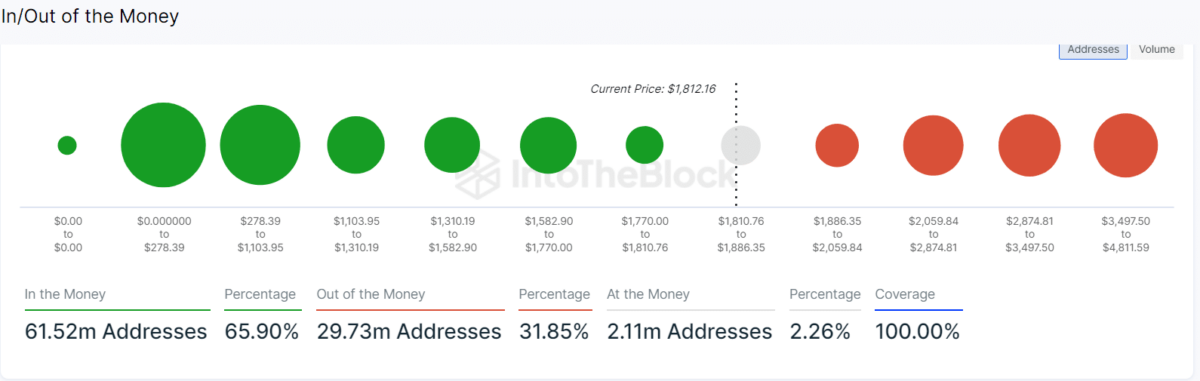Select green bubble for $278.39 to $1,103.95

click(x=260, y=145)
